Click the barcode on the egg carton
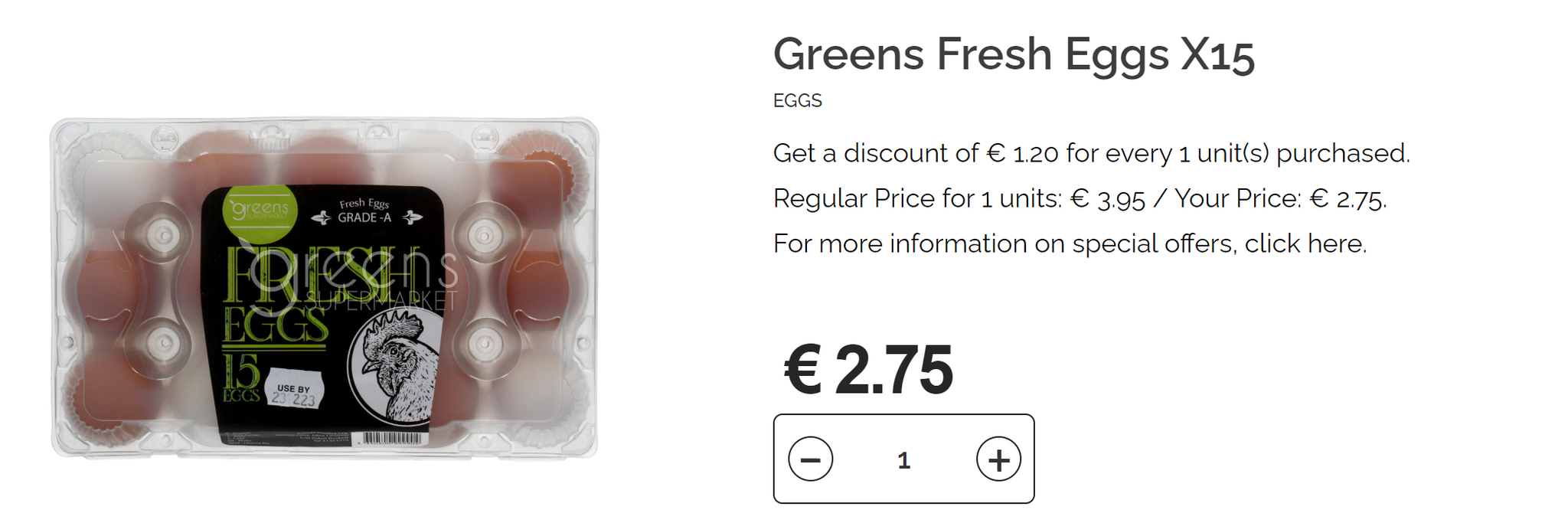1568x513 pixels. click(391, 438)
